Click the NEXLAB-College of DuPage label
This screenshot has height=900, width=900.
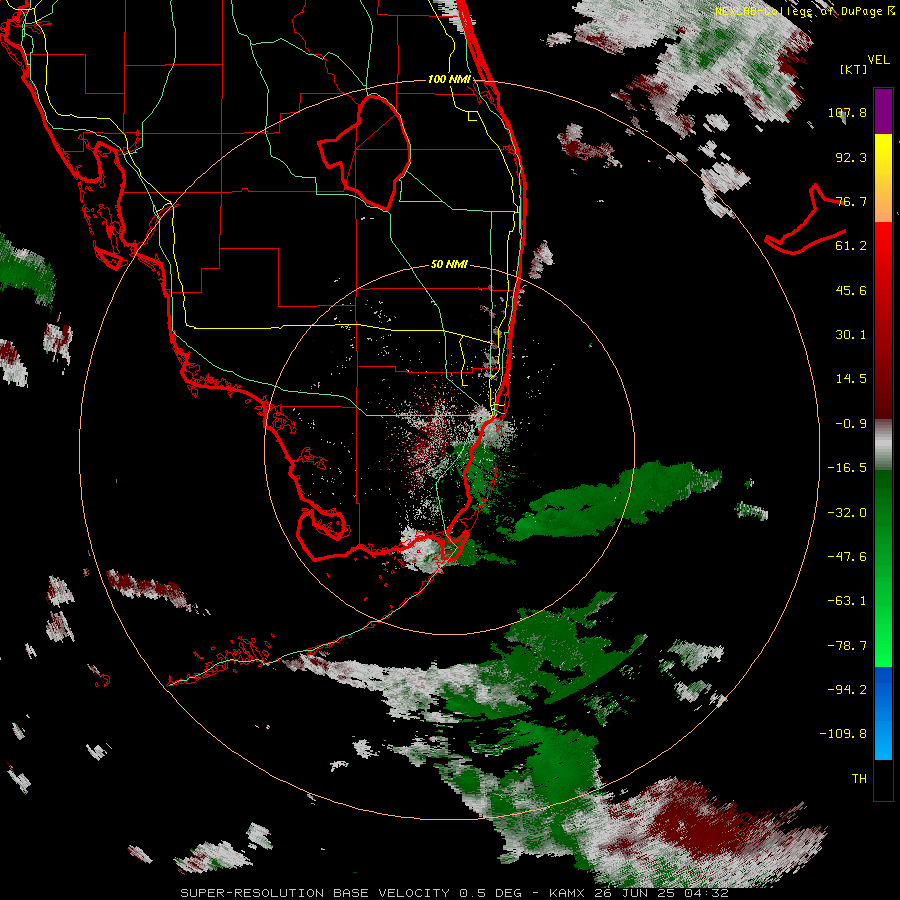click(x=805, y=11)
